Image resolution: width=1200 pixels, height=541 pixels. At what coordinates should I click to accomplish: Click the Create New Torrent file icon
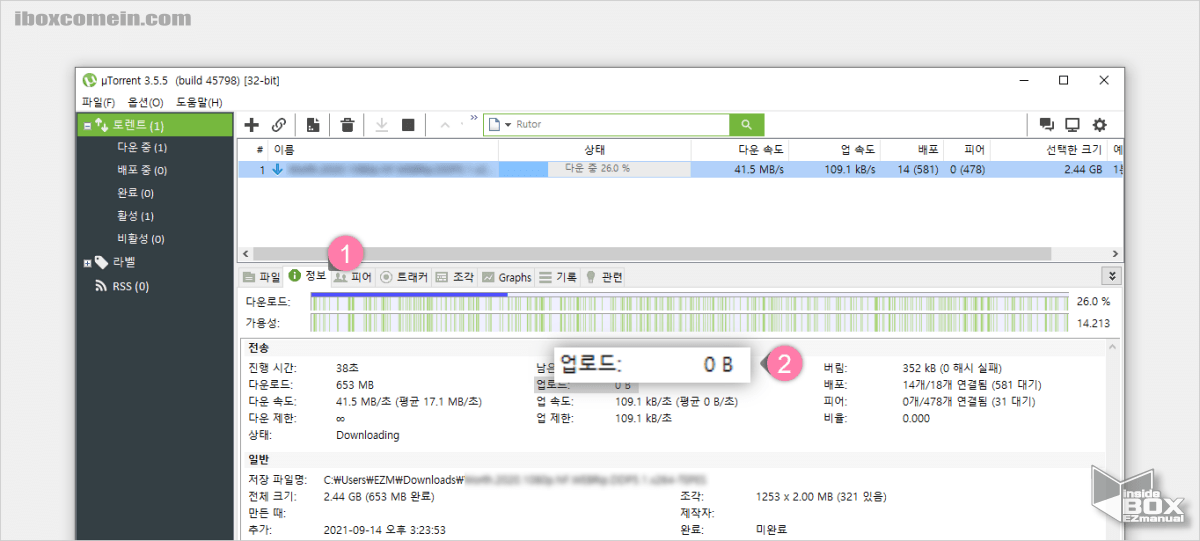tap(313, 125)
